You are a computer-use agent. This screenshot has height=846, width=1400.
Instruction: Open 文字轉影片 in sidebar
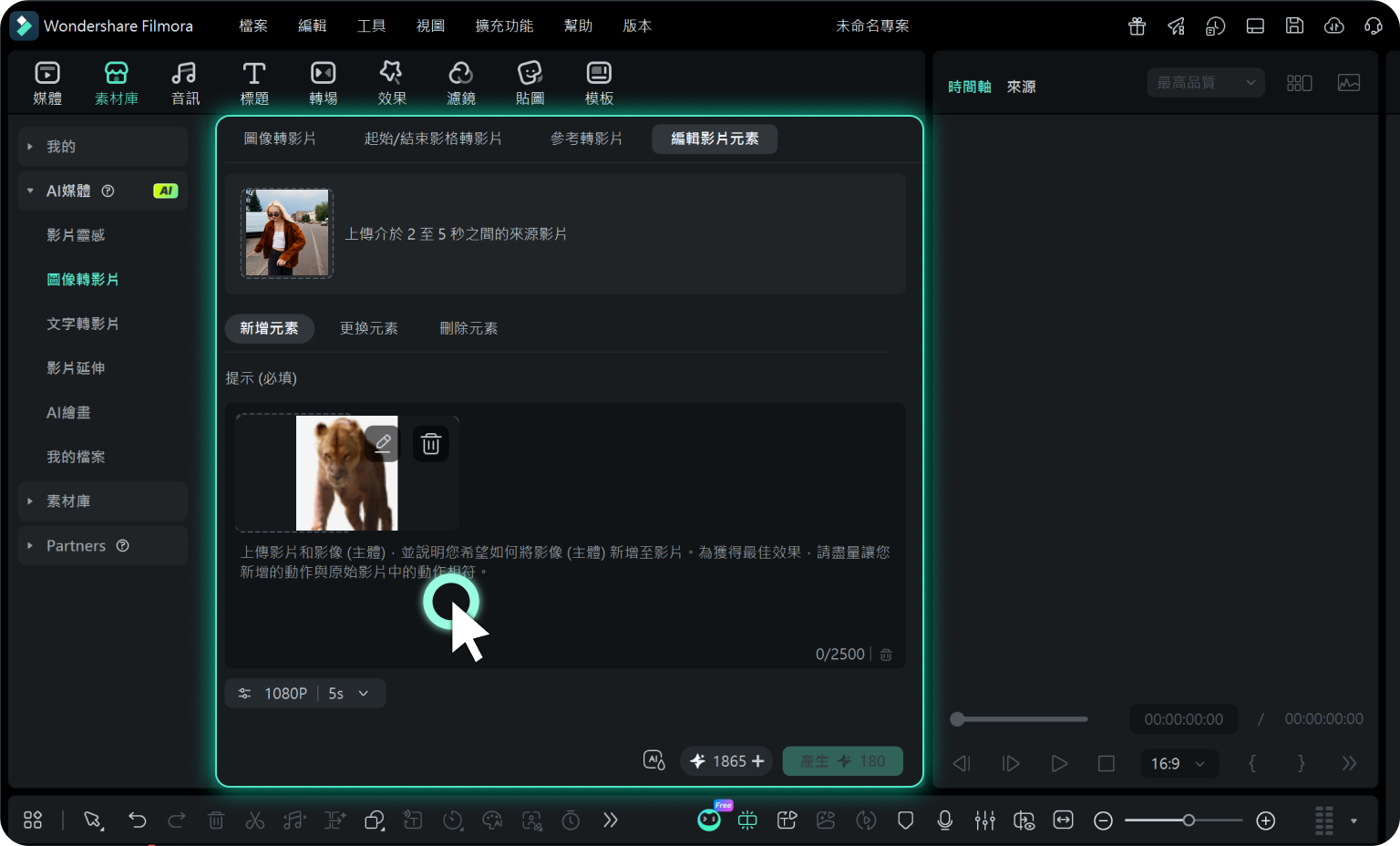pyautogui.click(x=83, y=324)
